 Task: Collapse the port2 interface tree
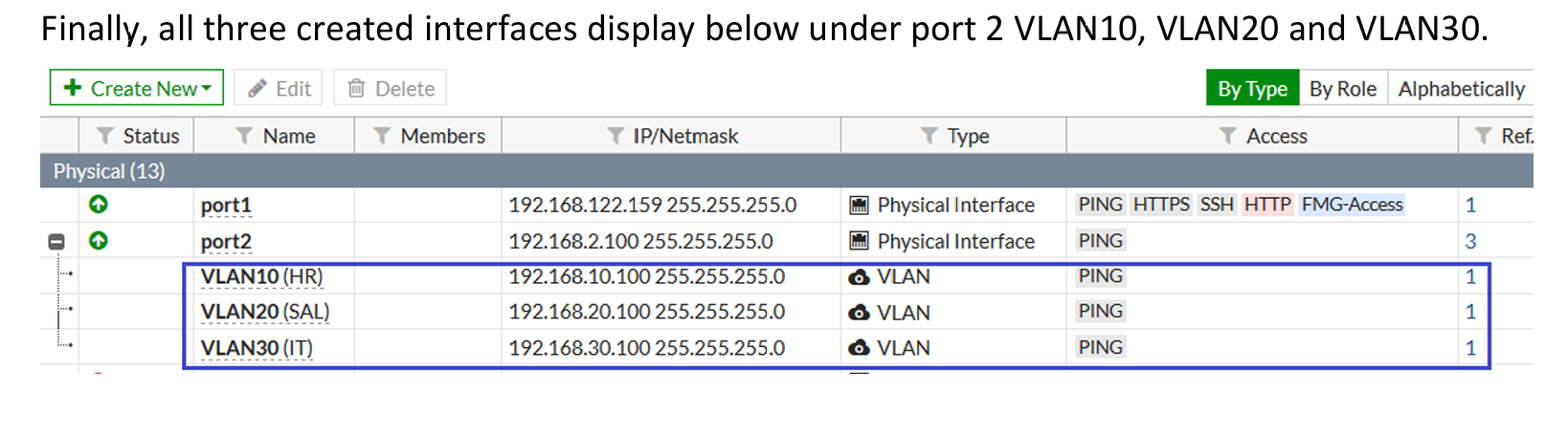[x=56, y=241]
